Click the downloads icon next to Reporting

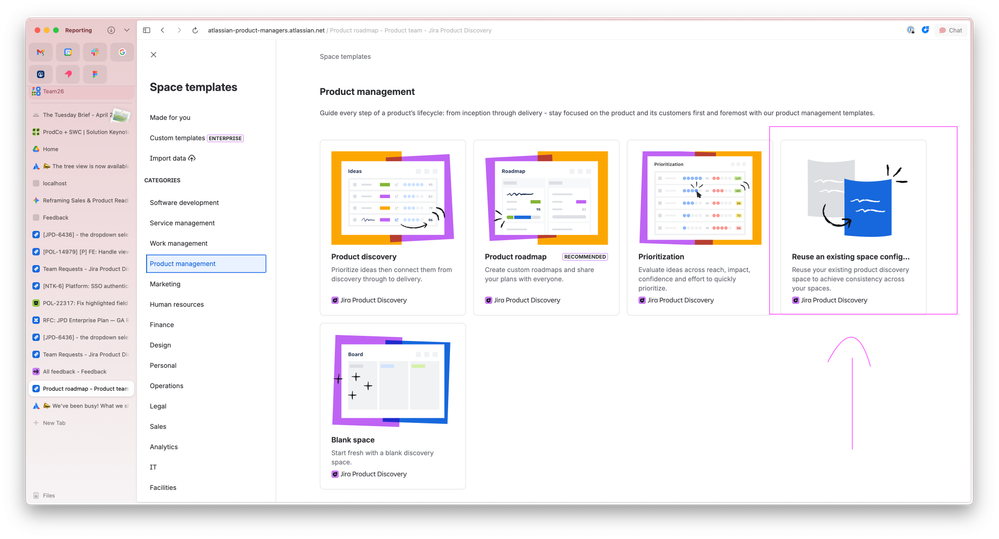tap(111, 30)
